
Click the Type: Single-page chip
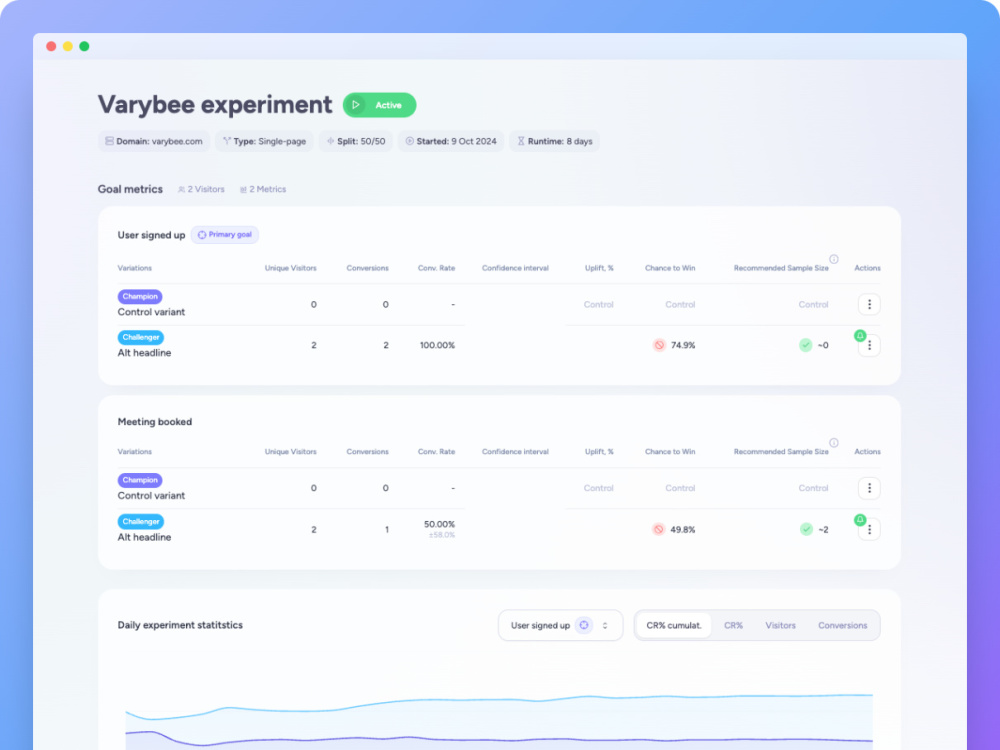pos(264,142)
